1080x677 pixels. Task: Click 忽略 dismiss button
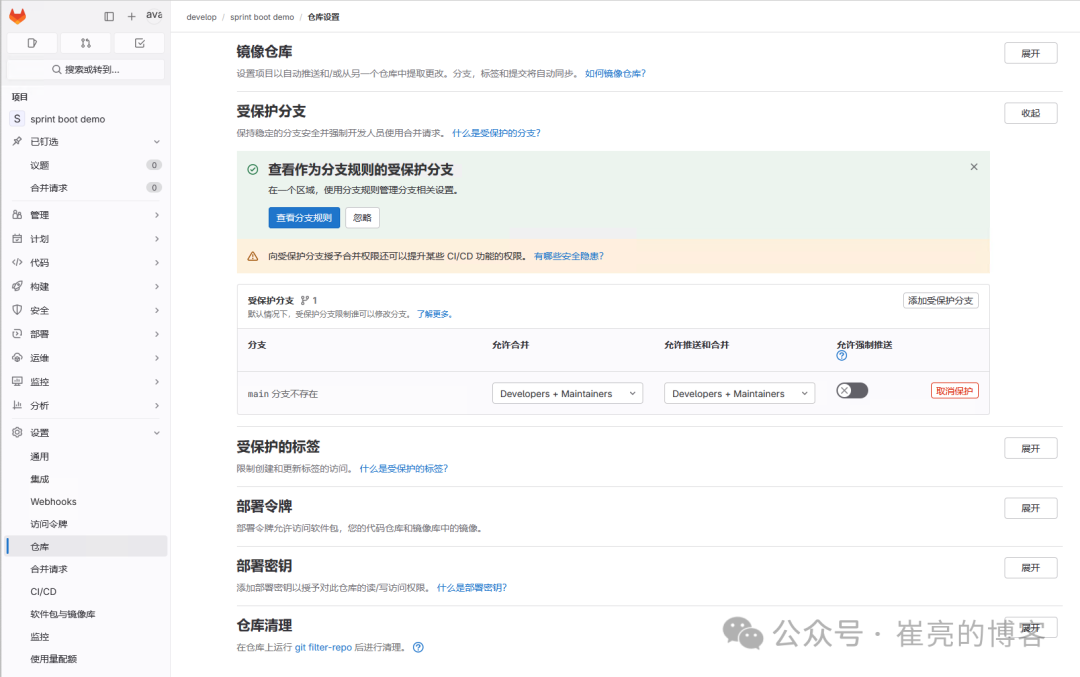pyautogui.click(x=362, y=218)
